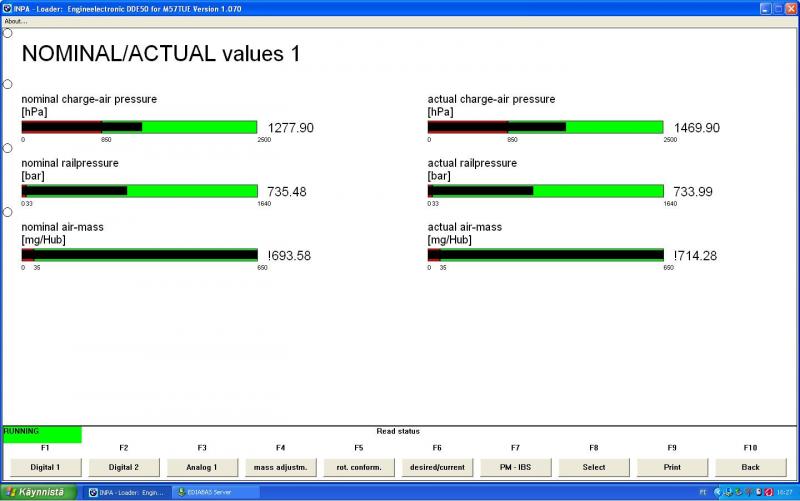Image resolution: width=800 pixels, height=501 pixels.
Task: Switch to desired/current values view
Action: 437,467
